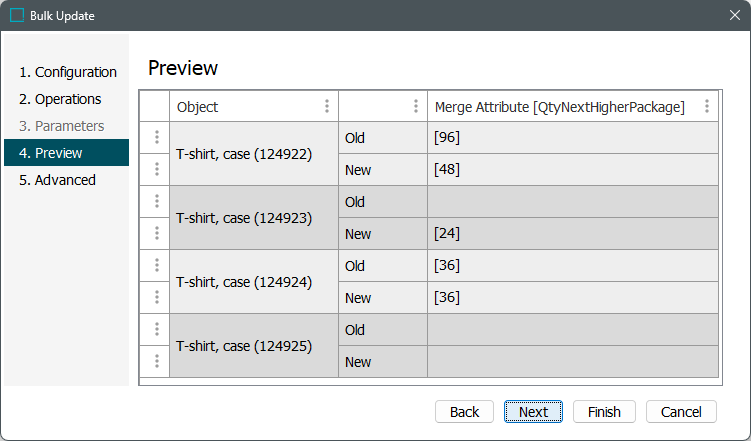
Task: Click row menu dots for 124924 New row
Action: 156,298
